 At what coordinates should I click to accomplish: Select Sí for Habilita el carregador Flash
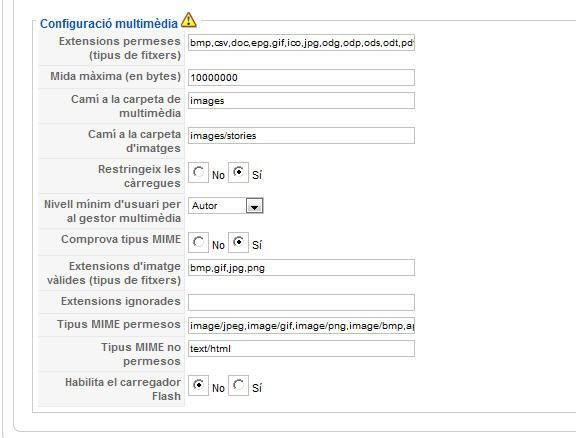click(238, 385)
